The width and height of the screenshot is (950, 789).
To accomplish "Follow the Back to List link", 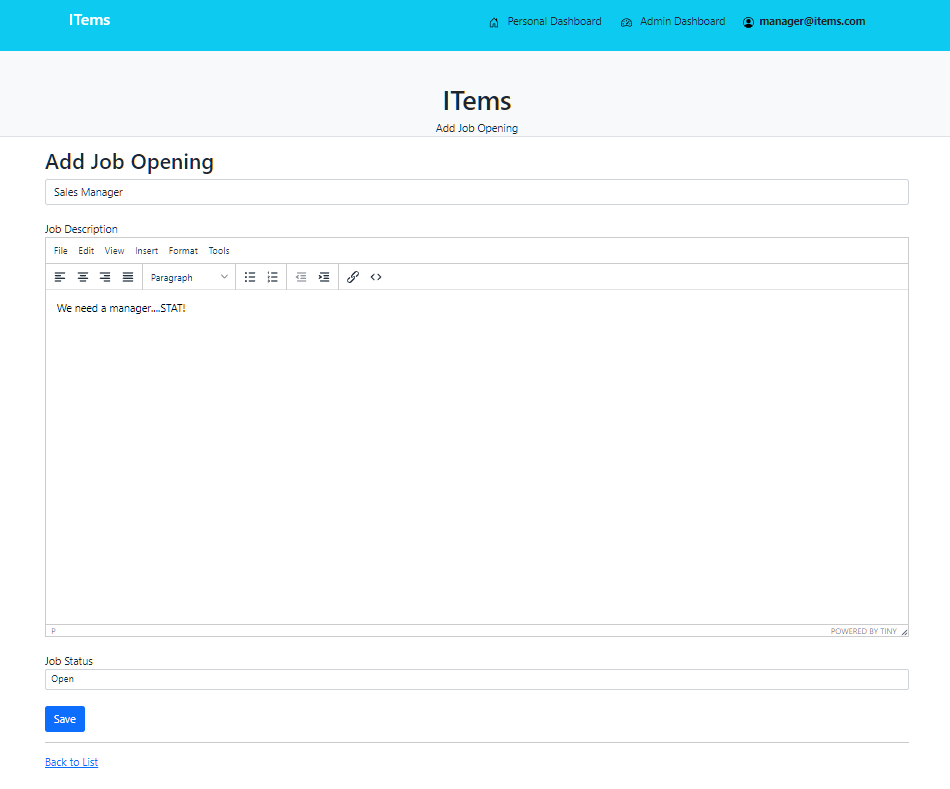I will [71, 762].
